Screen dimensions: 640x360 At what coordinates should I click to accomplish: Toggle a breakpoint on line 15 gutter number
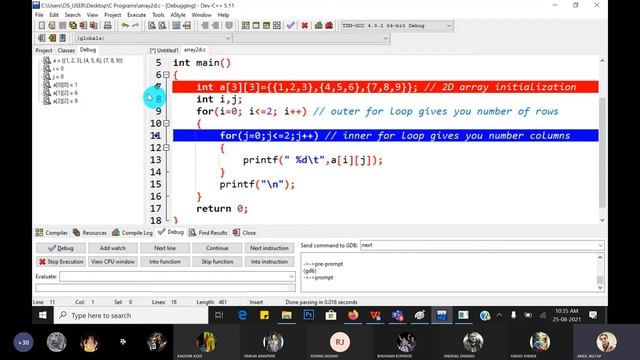pyautogui.click(x=156, y=184)
